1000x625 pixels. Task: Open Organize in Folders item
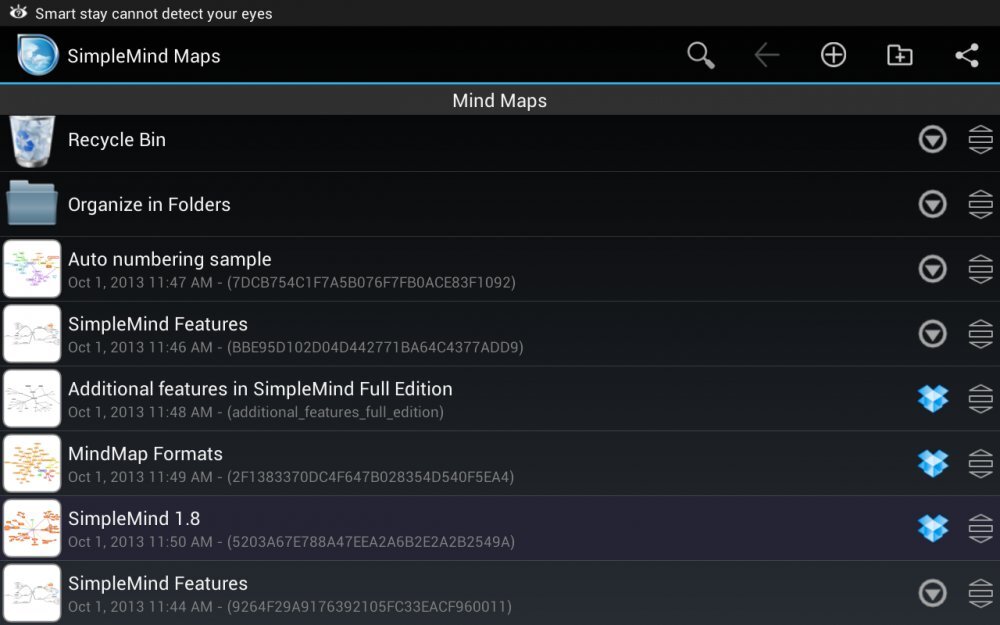(x=149, y=205)
